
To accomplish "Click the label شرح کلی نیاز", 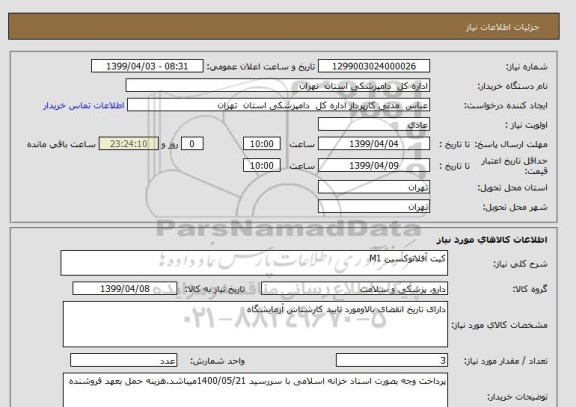I will (520, 264).
